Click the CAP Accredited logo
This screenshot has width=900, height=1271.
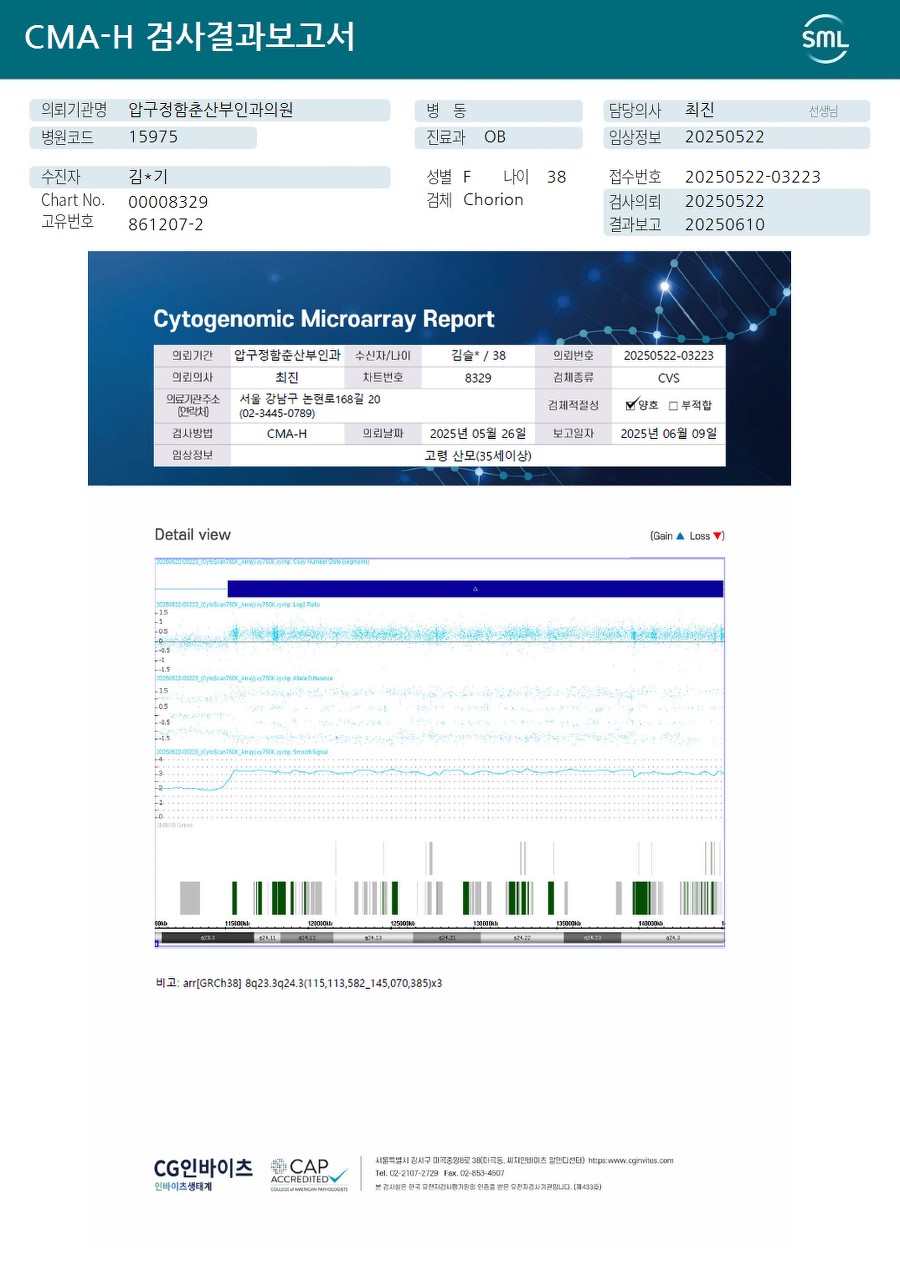tap(309, 1174)
